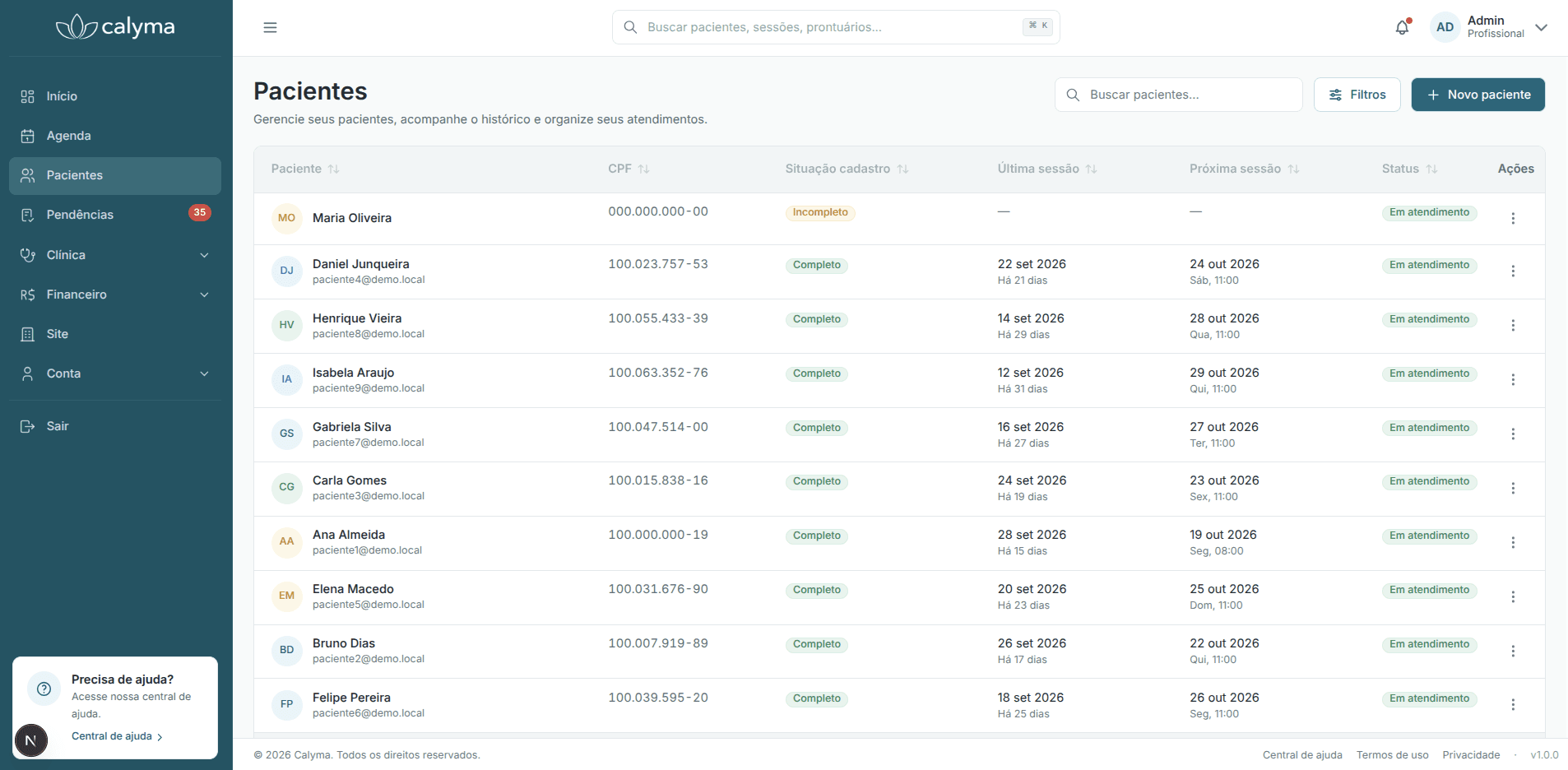This screenshot has height=770, width=1568.
Task: Toggle sidebar with the hamburger menu icon
Action: click(270, 27)
